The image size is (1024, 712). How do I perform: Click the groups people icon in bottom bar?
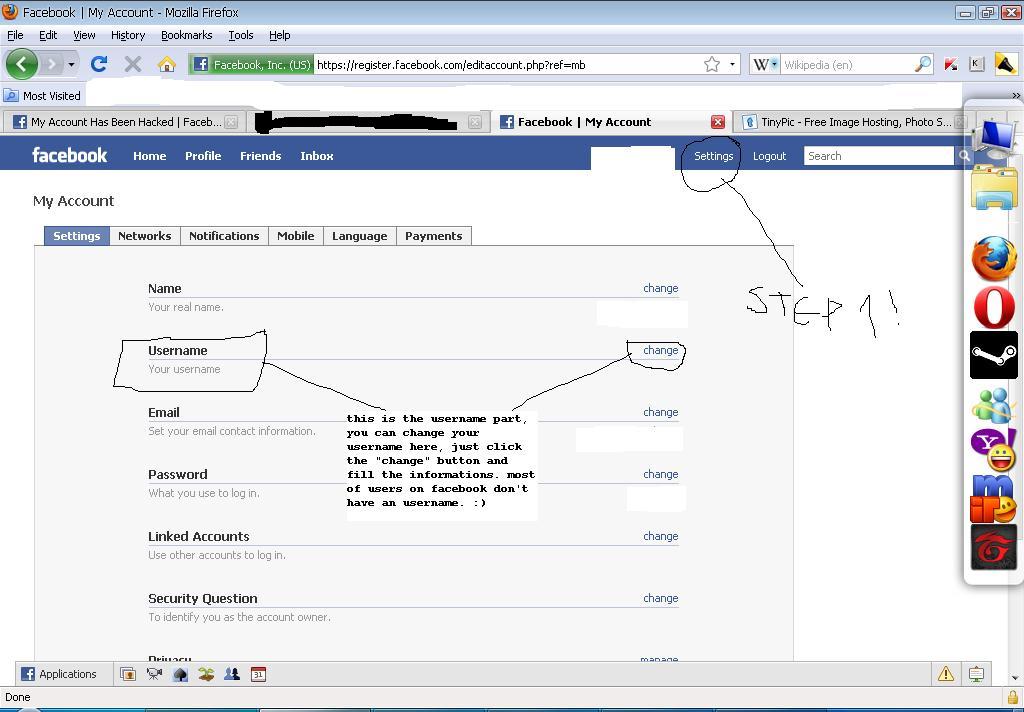coord(232,674)
